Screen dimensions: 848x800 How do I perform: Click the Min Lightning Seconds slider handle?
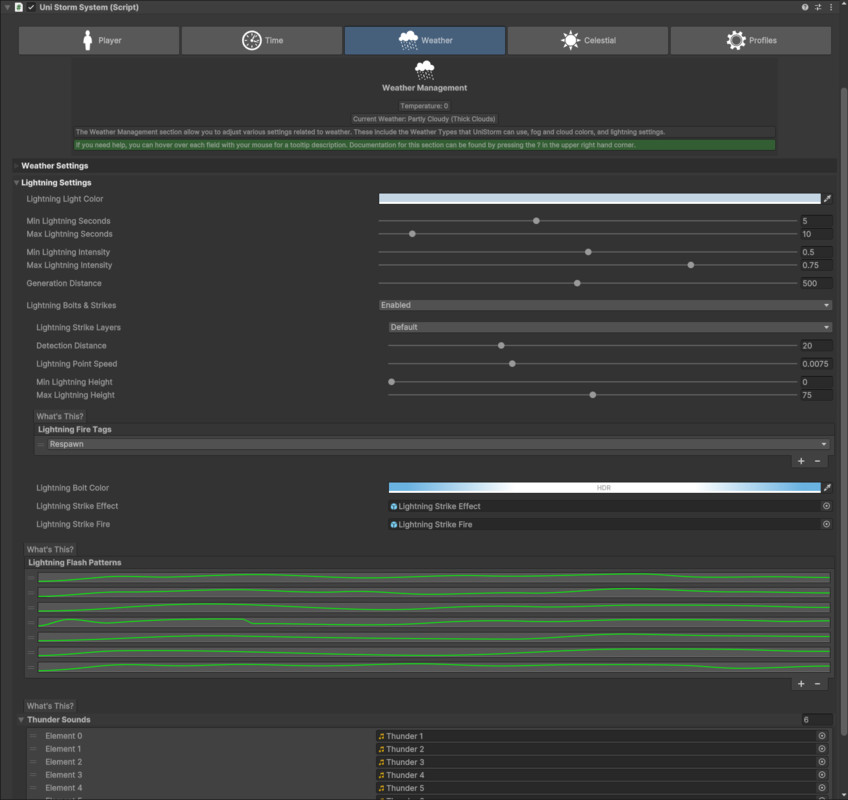tap(536, 221)
